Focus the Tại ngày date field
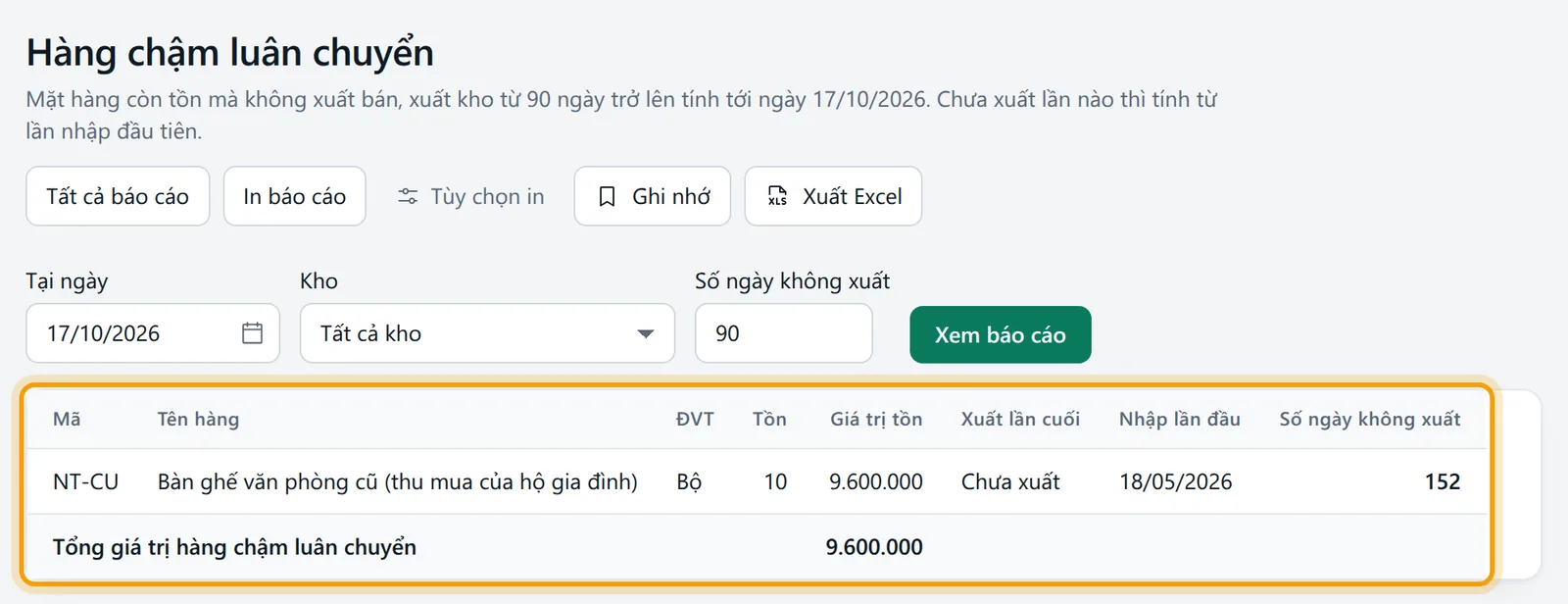The width and height of the screenshot is (1568, 604). [153, 333]
